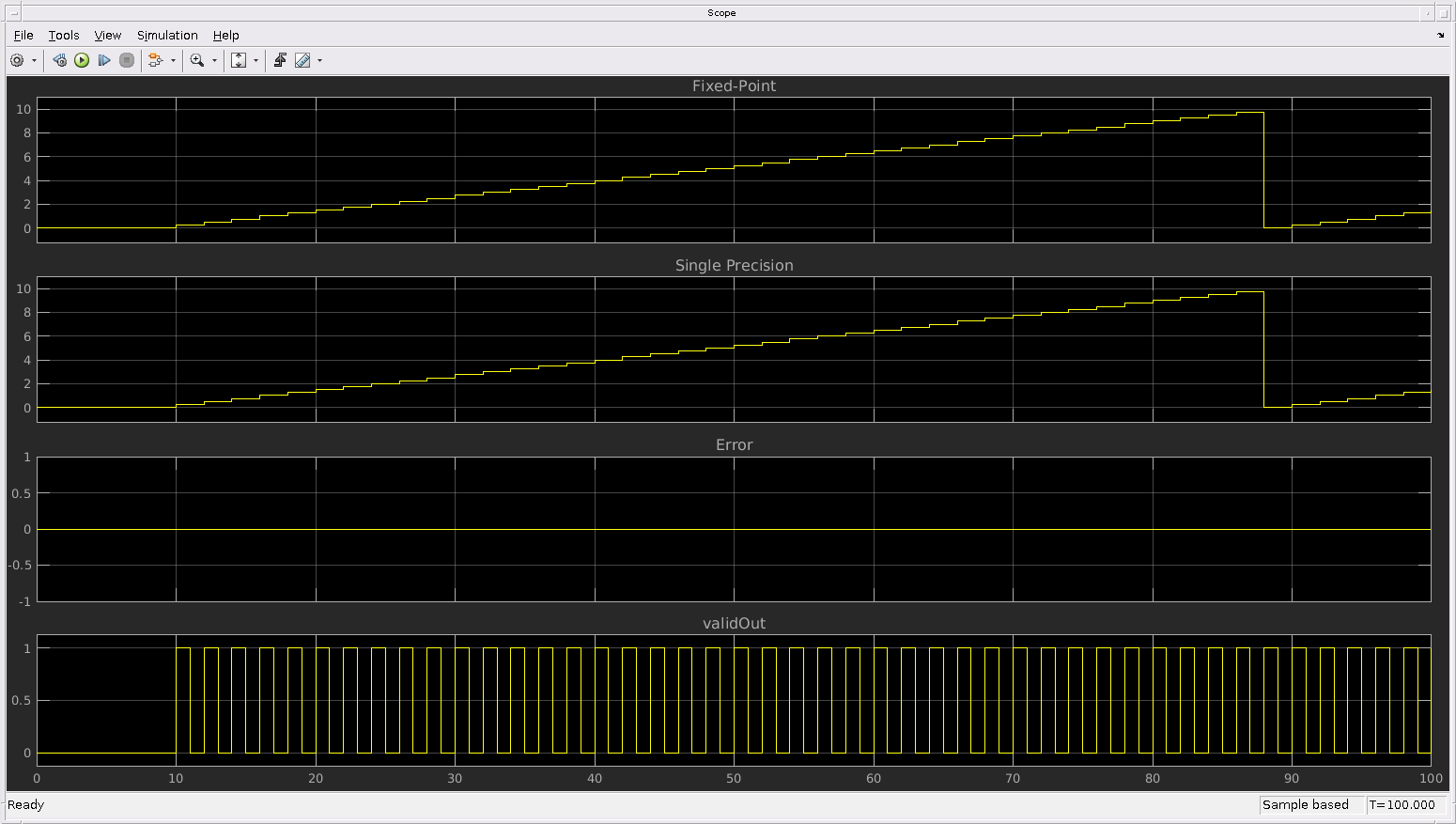1456x824 pixels.
Task: Click the Fixed-Point plot title
Action: 734,86
